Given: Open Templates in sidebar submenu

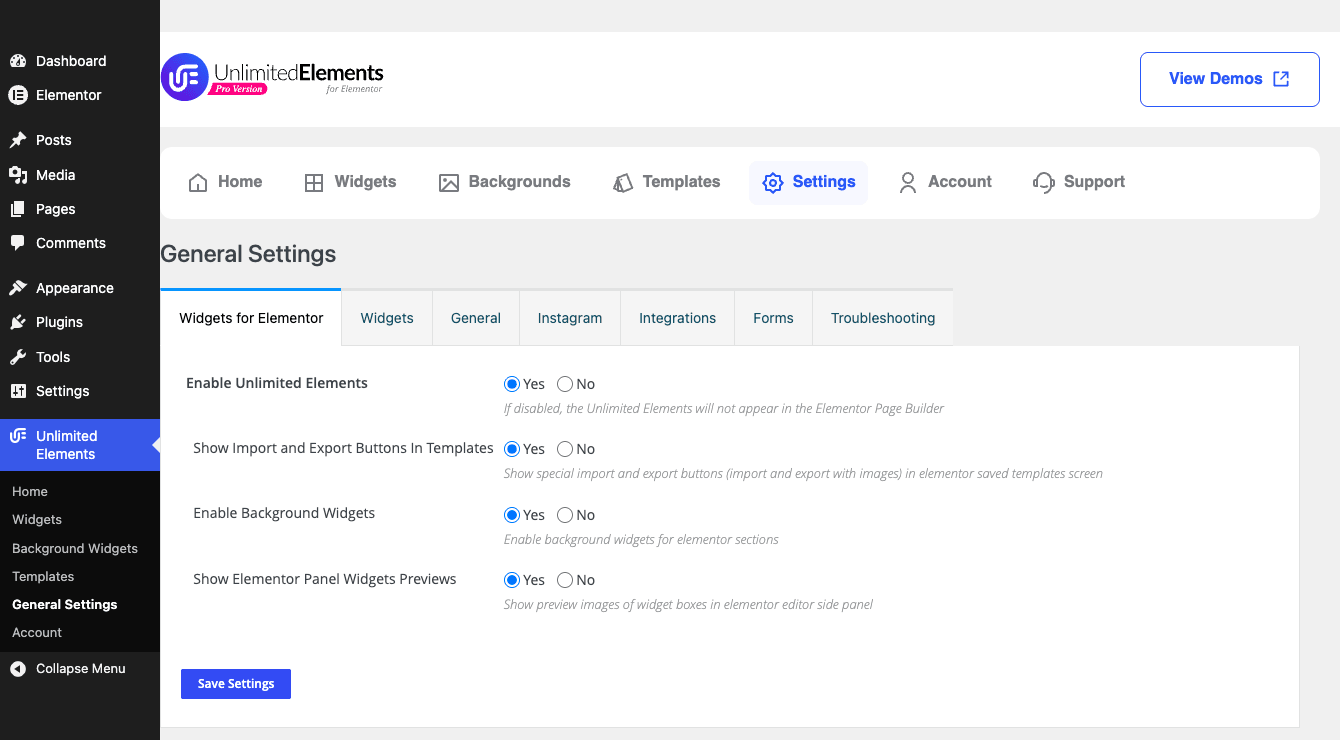Looking at the screenshot, I should (43, 577).
